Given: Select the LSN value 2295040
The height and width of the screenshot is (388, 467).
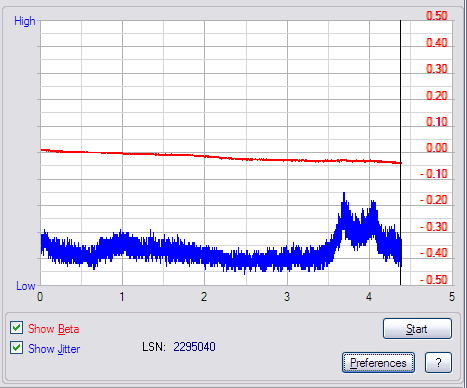Looking at the screenshot, I should (194, 347).
